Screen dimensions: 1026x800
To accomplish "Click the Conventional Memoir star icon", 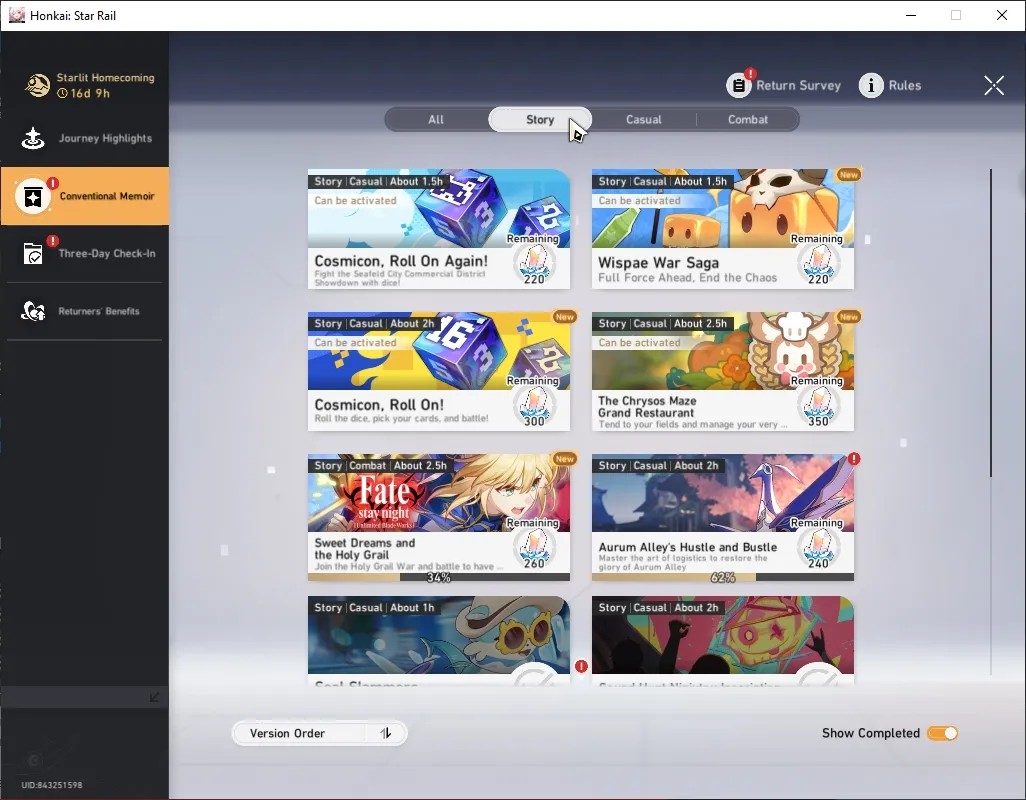I will 33,196.
